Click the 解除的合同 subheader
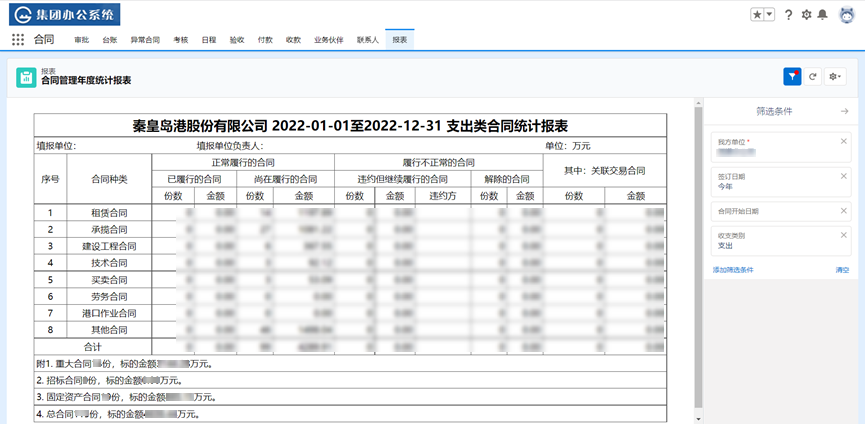The width and height of the screenshot is (865, 424). click(507, 179)
